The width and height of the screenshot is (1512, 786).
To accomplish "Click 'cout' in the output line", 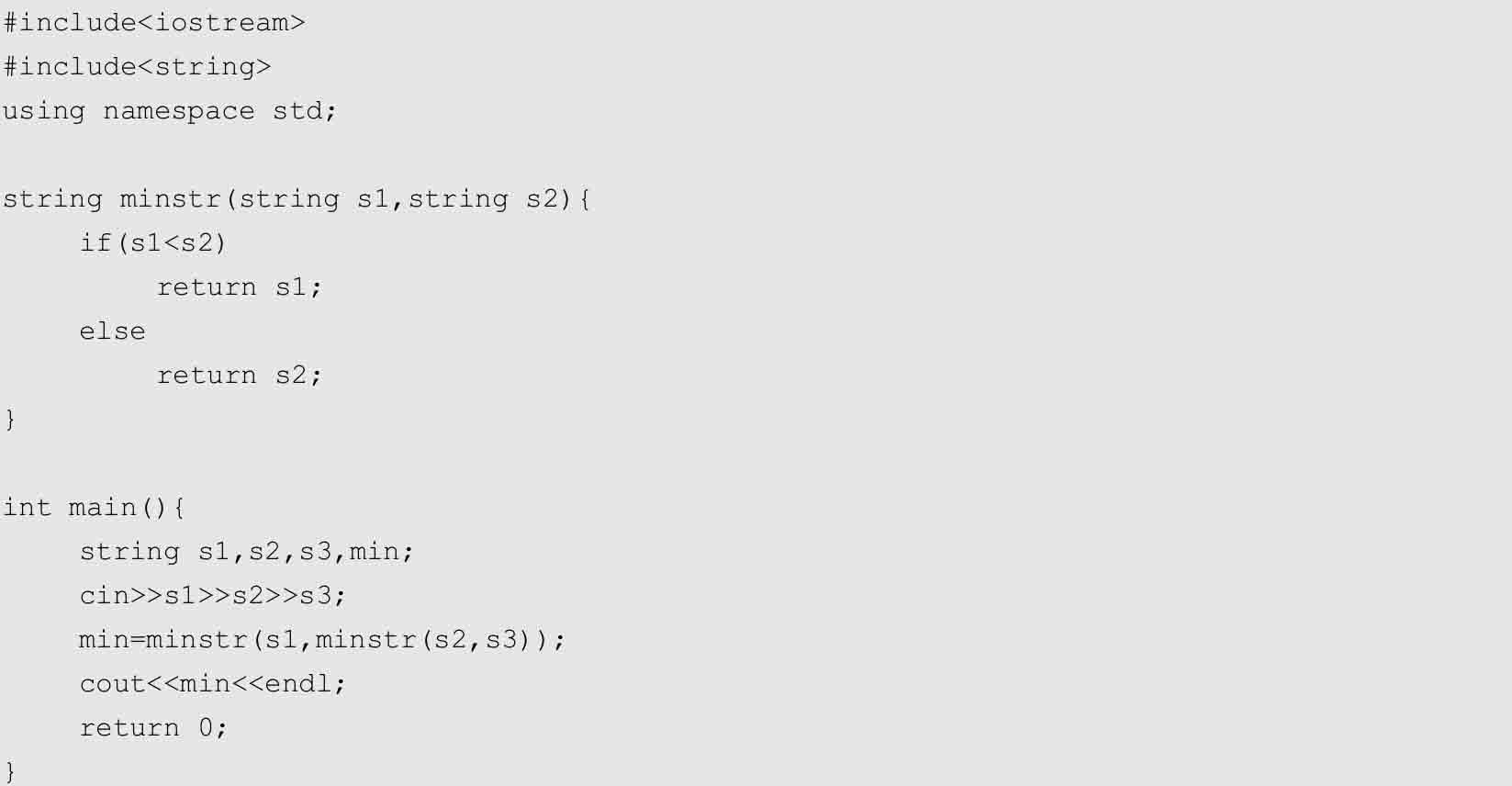I will coord(112,684).
